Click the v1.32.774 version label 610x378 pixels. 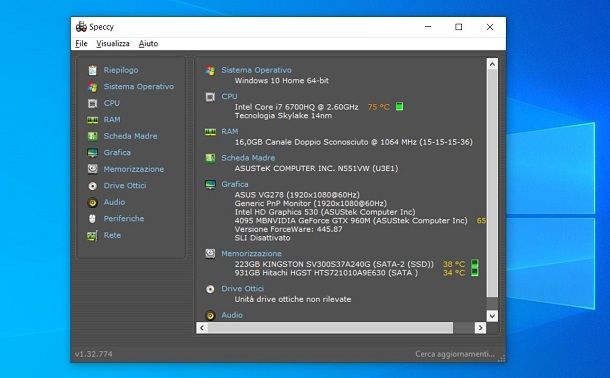pos(94,354)
